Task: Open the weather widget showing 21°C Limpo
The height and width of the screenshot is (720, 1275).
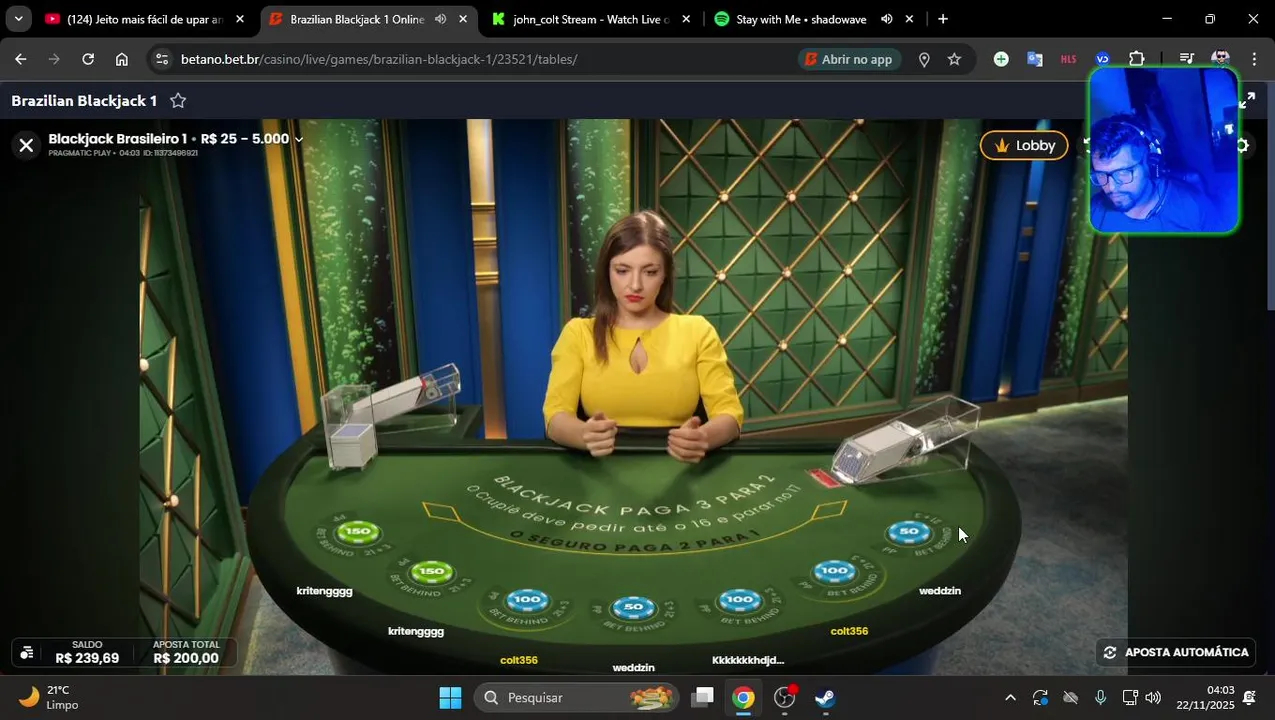Action: [48, 697]
